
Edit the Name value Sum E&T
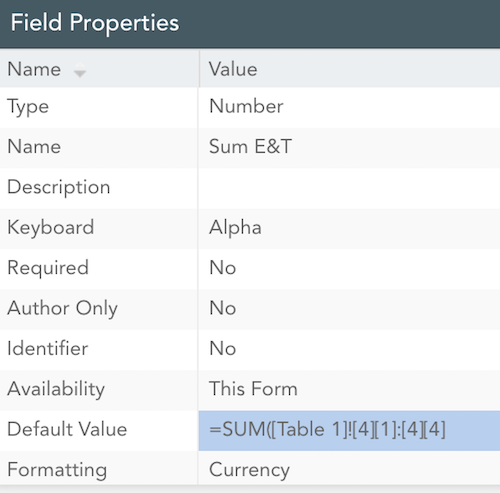(x=250, y=146)
